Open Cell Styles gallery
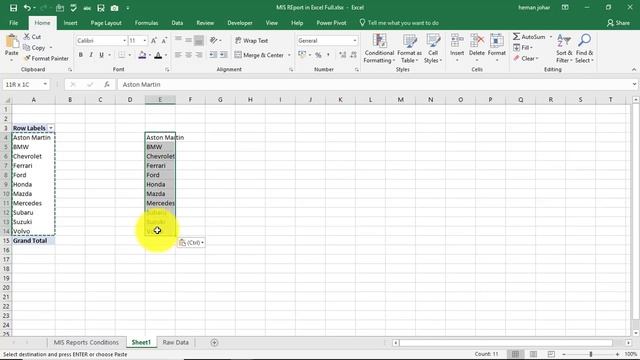The width and height of the screenshot is (640, 360). [x=433, y=49]
